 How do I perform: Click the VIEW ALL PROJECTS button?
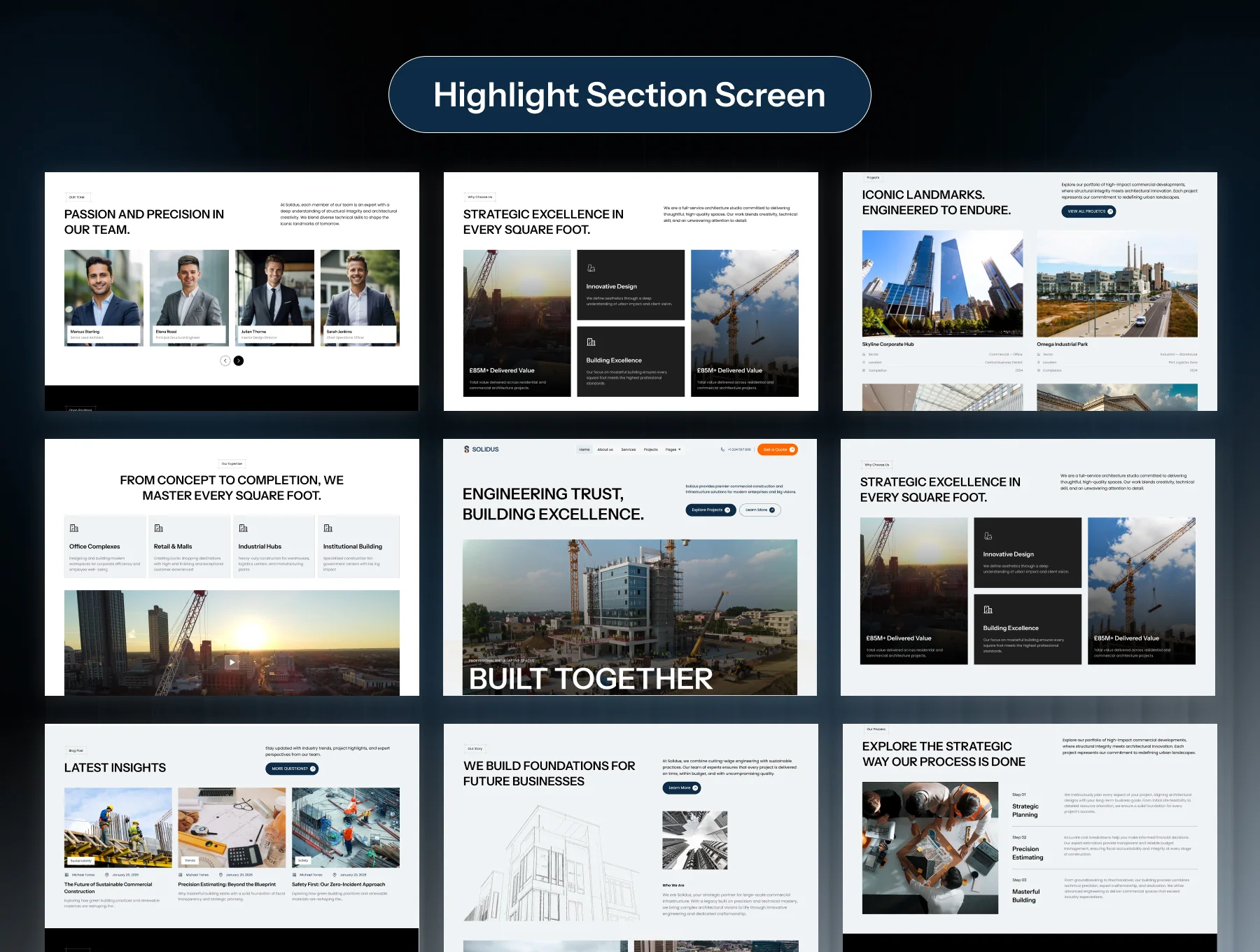point(1088,211)
